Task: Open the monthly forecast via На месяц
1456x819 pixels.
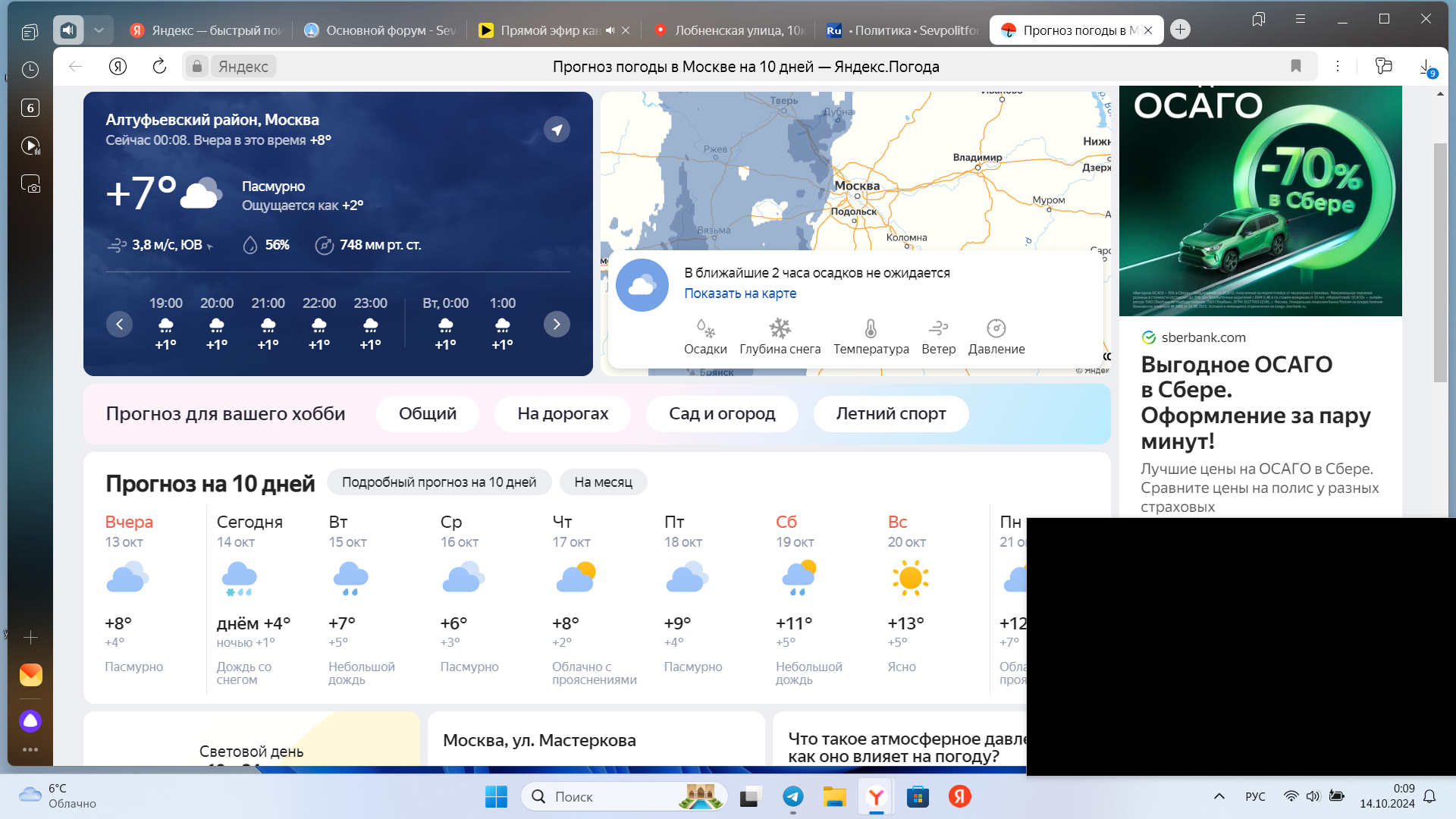Action: pos(603,482)
